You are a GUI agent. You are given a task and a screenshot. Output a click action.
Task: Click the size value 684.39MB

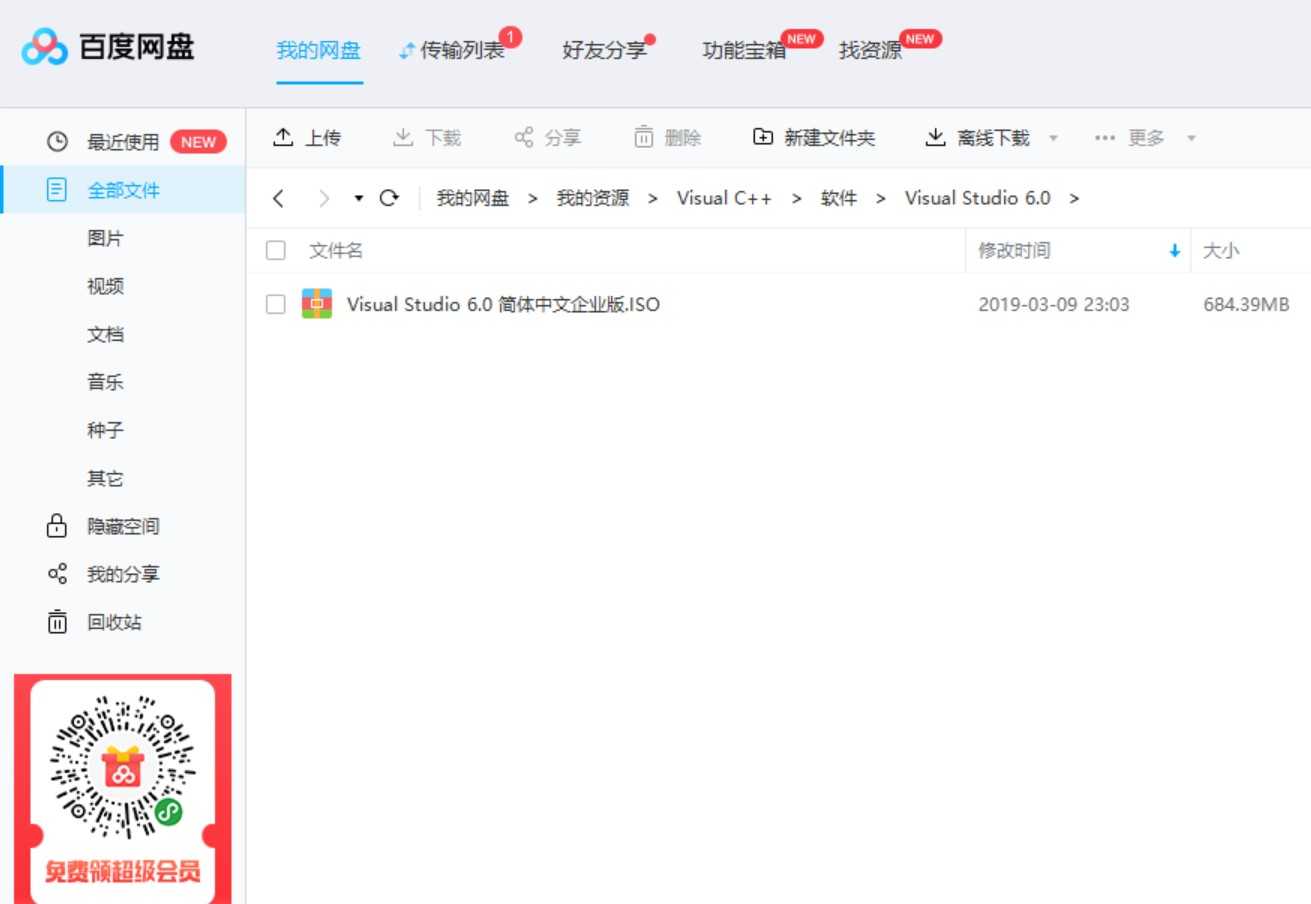click(x=1246, y=304)
